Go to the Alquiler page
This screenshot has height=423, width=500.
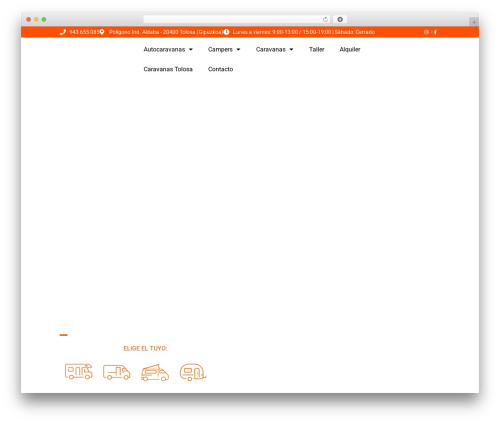[x=350, y=49]
